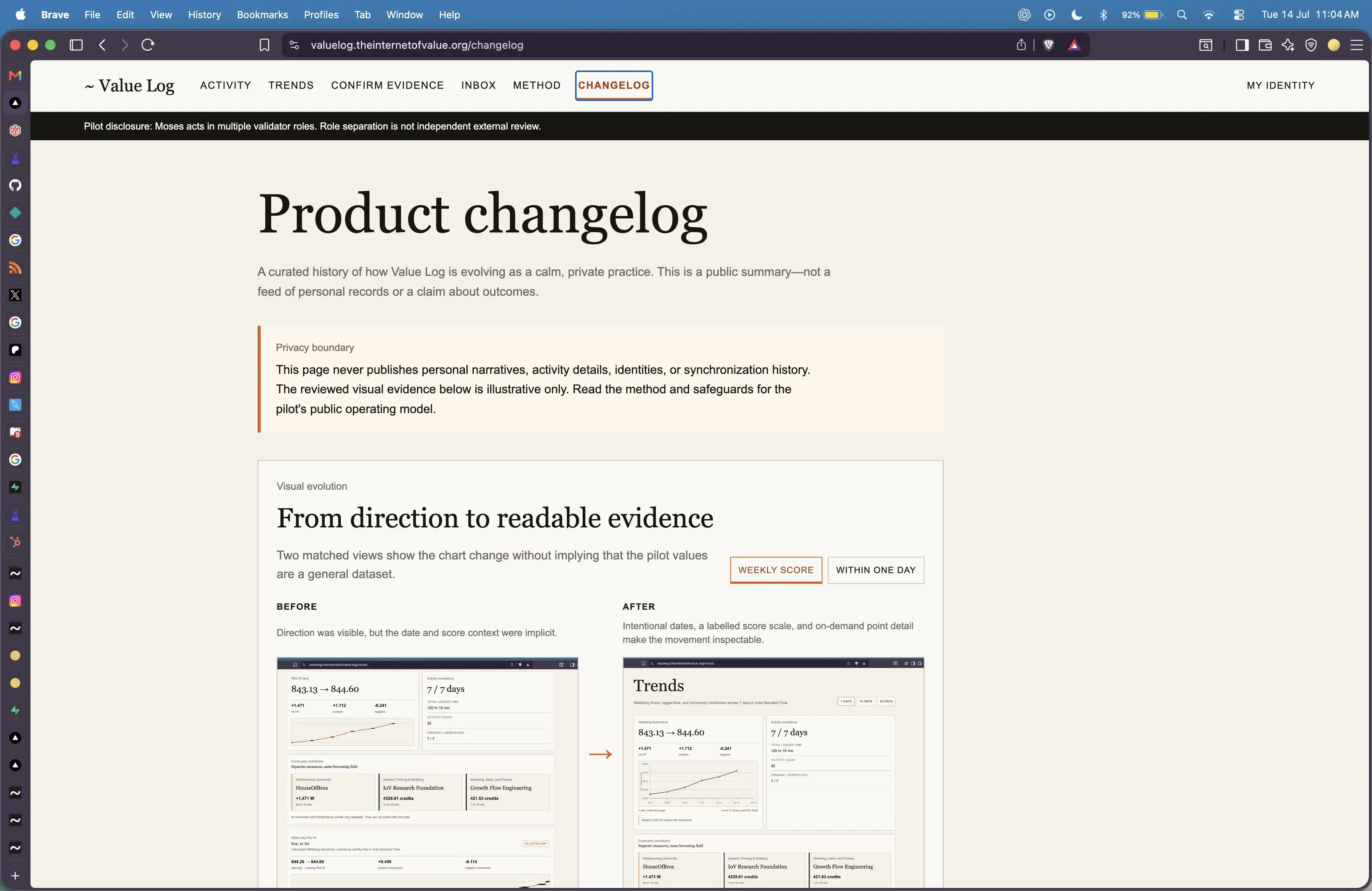Select the CHANGELOG nav tab

click(x=614, y=85)
